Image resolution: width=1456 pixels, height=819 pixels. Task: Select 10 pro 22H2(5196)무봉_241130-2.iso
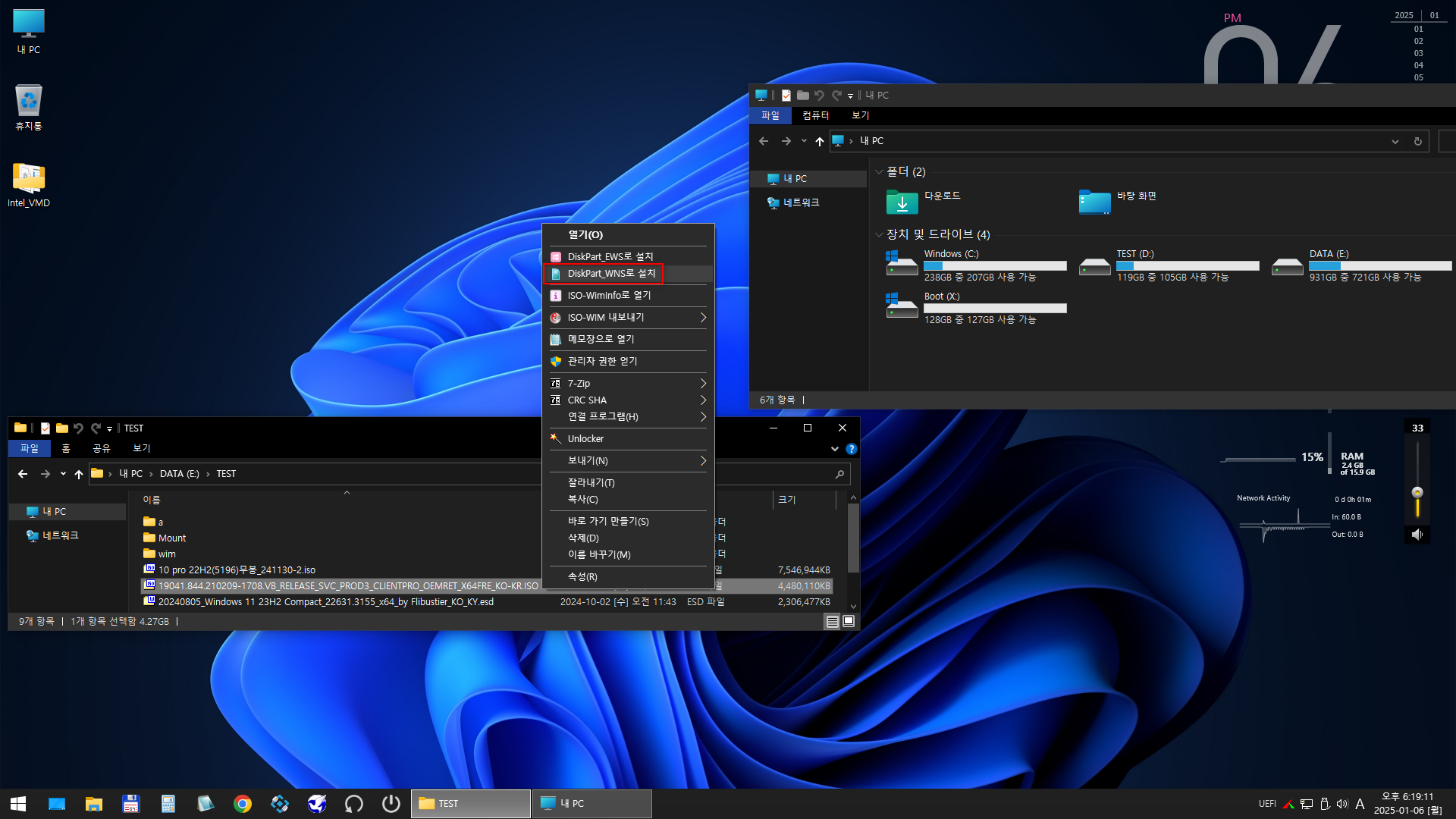pos(237,570)
